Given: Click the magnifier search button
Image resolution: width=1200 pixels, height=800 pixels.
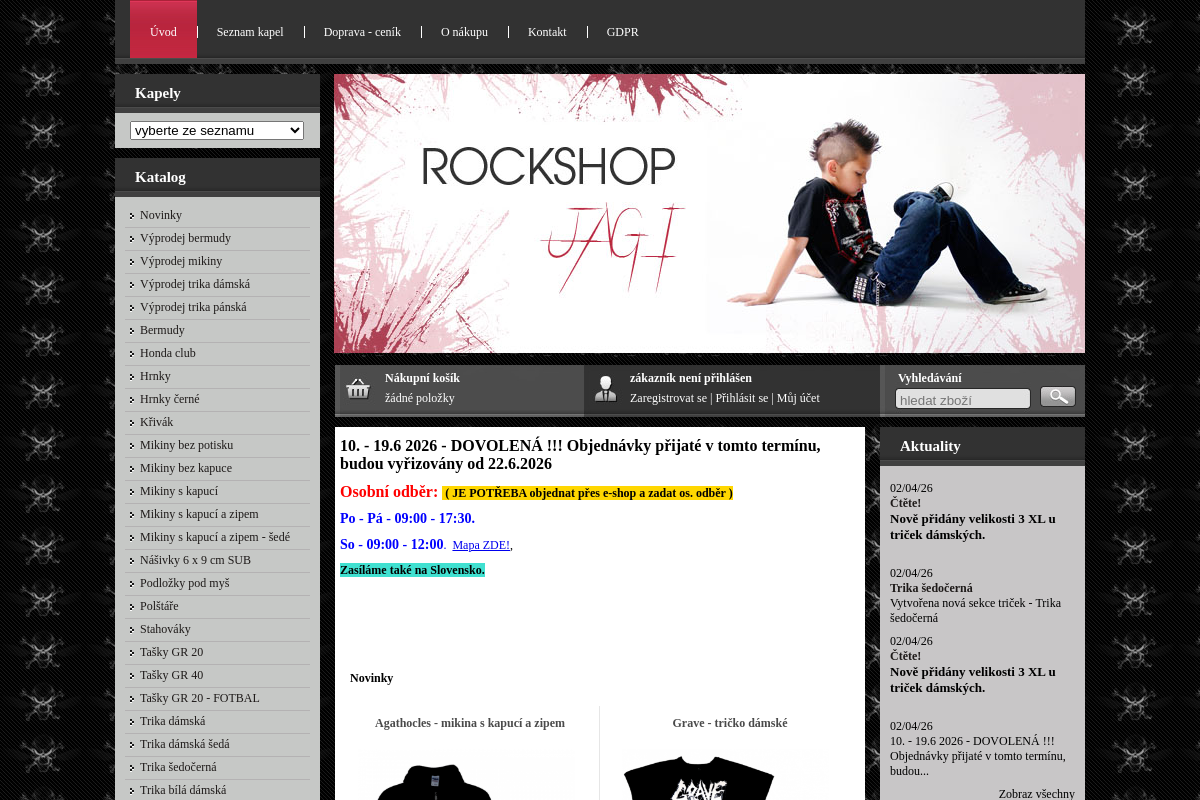Looking at the screenshot, I should pyautogui.click(x=1058, y=397).
